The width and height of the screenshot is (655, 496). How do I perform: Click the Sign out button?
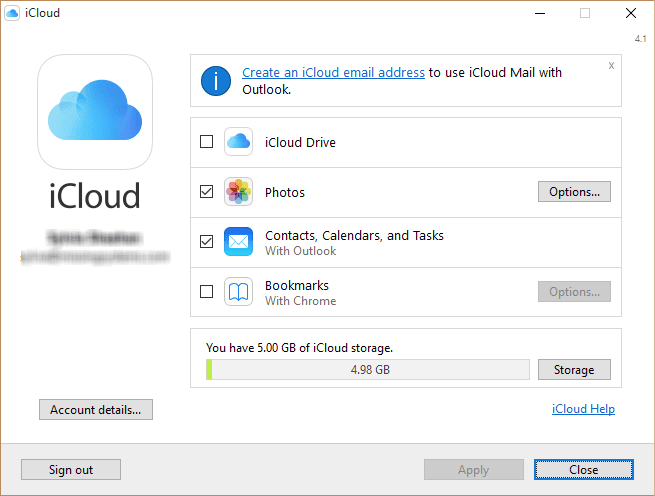click(x=71, y=470)
